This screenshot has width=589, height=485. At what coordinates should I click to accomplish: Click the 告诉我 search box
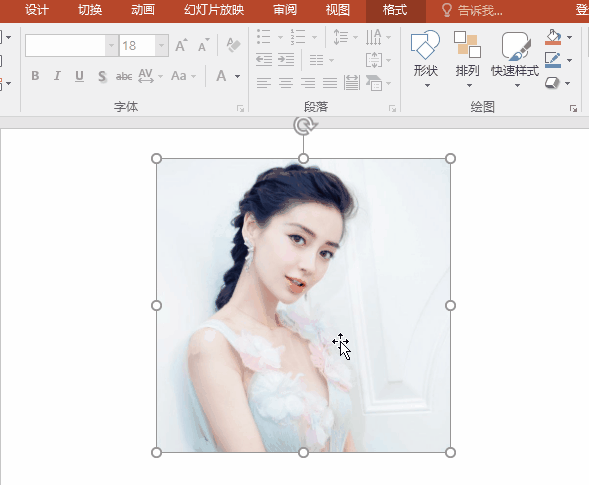473,11
